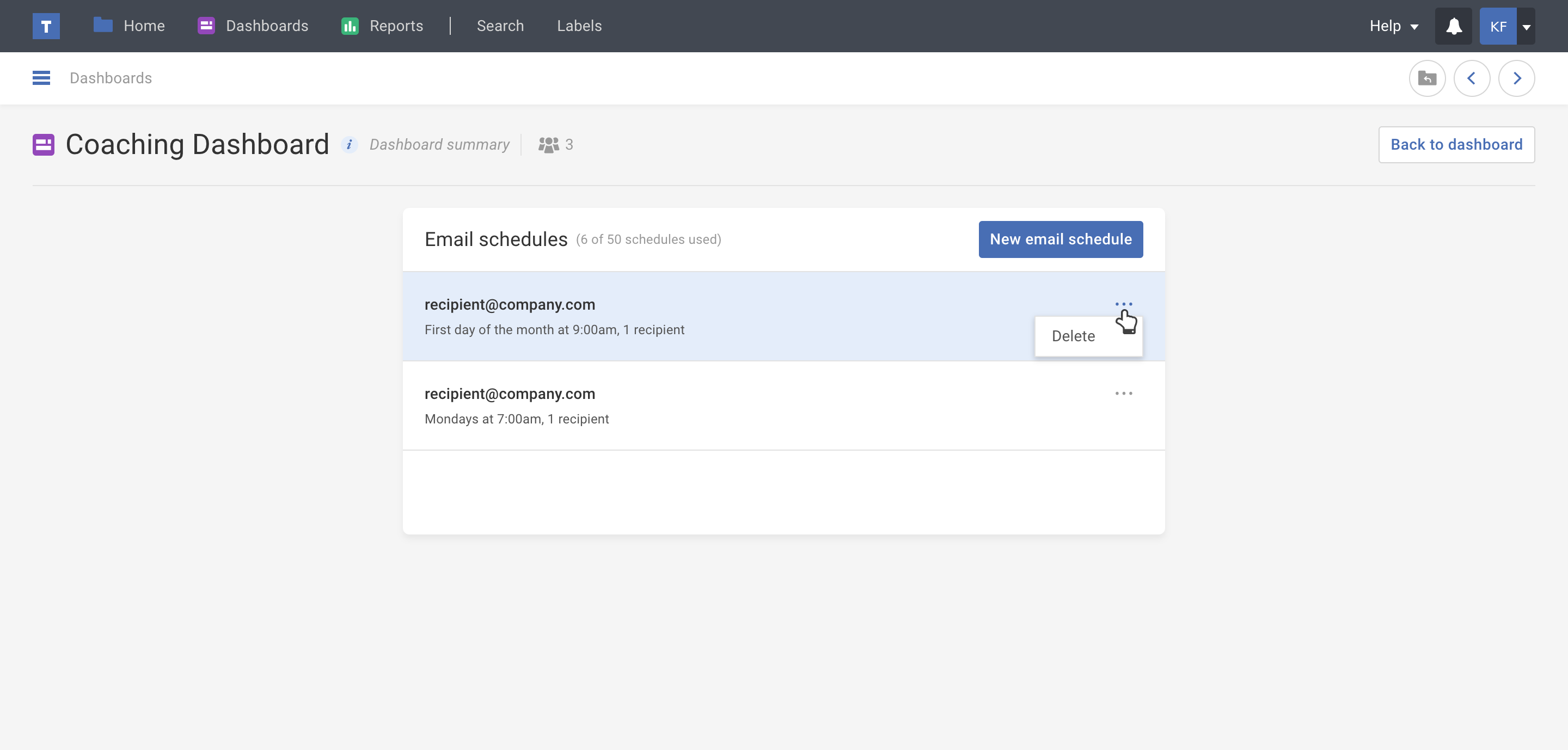Click the New email schedule button
This screenshot has height=750, width=1568.
click(x=1061, y=239)
